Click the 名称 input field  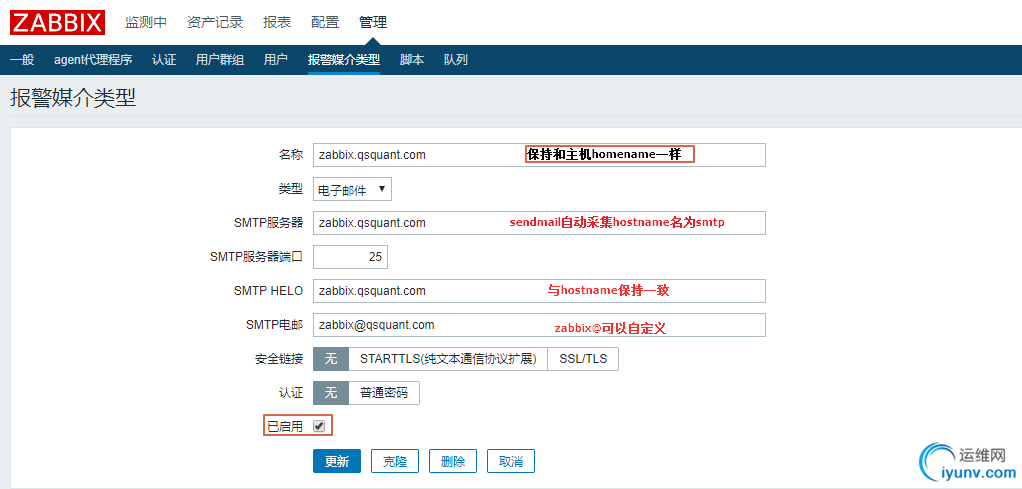coord(539,155)
